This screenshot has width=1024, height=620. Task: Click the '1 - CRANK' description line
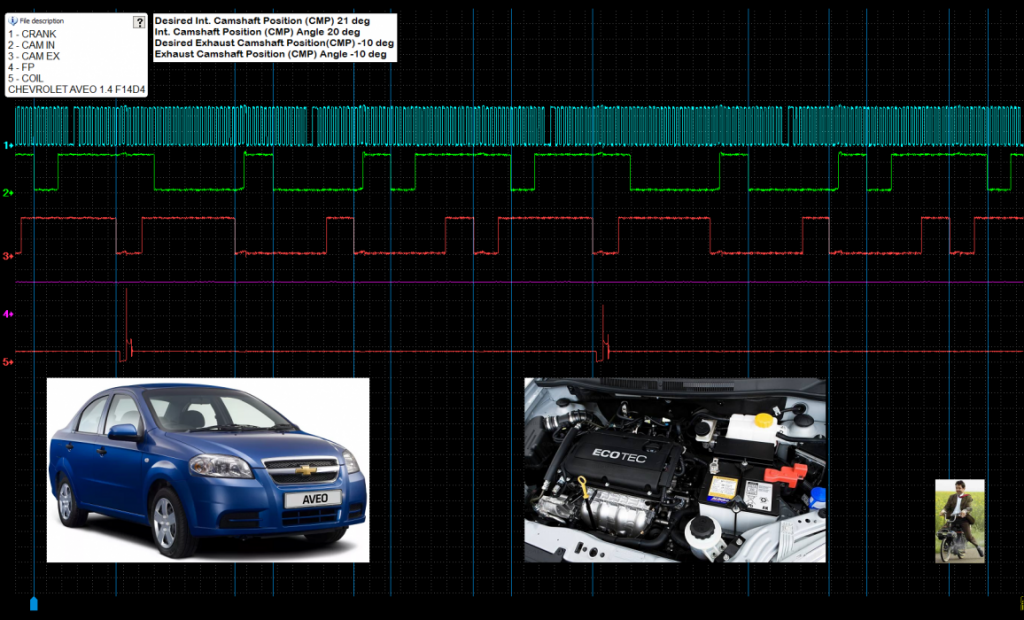pyautogui.click(x=32, y=34)
